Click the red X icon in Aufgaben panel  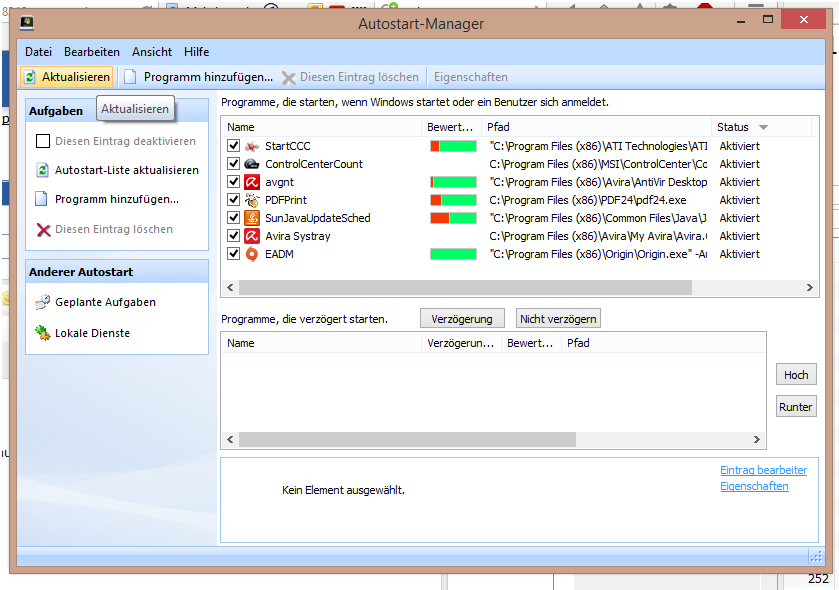coord(43,229)
